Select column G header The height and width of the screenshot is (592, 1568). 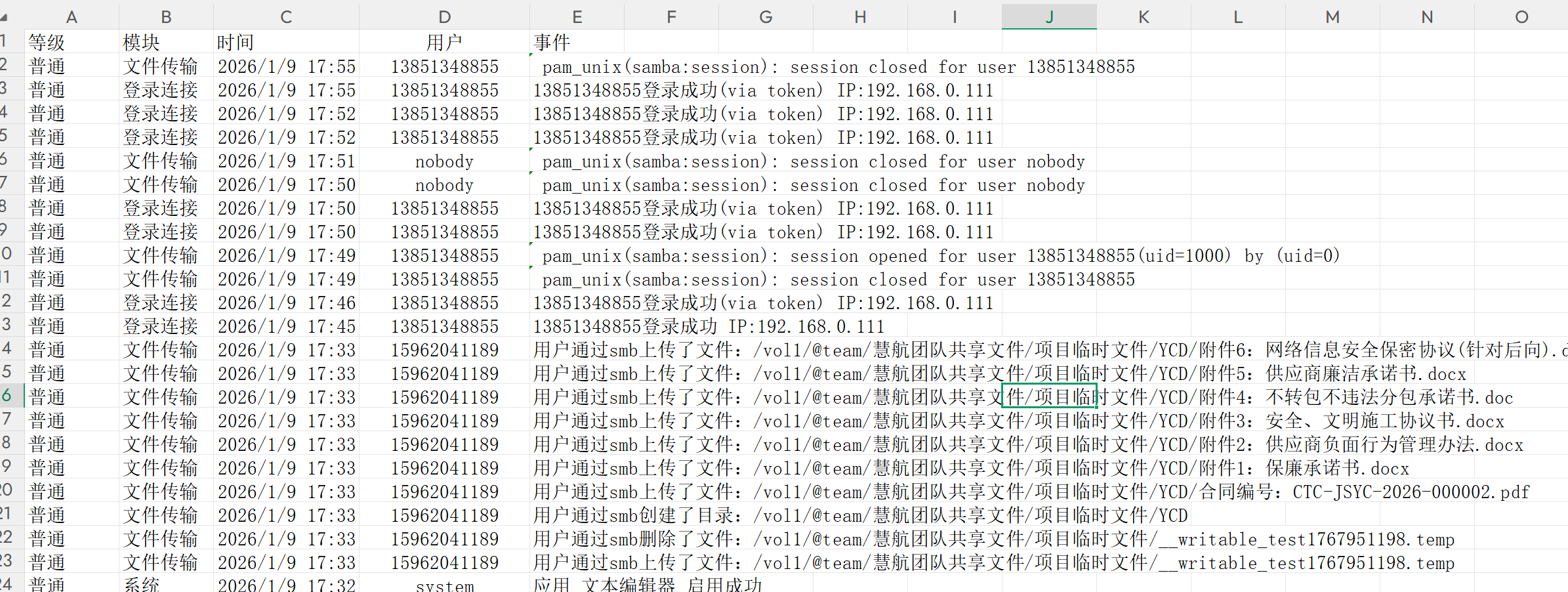(x=766, y=17)
